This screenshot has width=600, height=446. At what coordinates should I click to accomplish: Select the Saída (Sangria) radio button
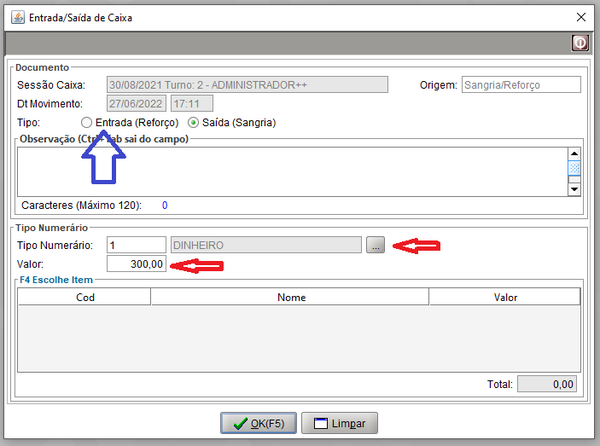click(193, 122)
